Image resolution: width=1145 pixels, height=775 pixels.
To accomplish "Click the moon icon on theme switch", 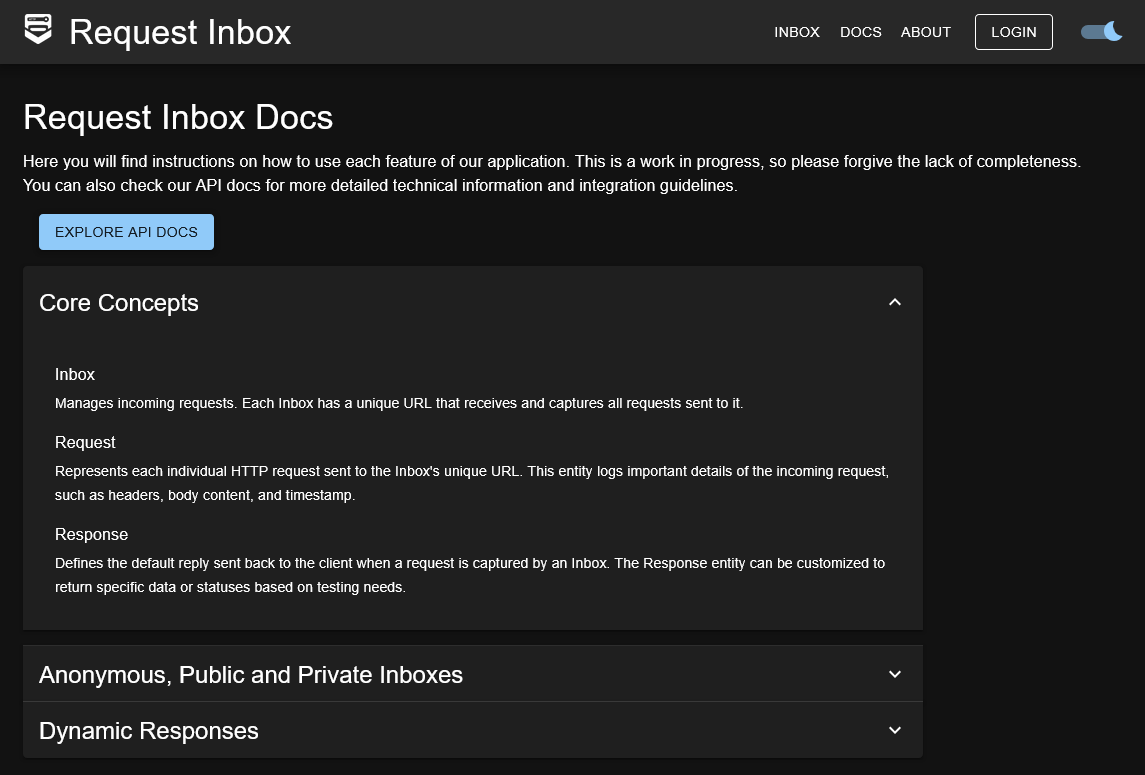I will point(1113,31).
